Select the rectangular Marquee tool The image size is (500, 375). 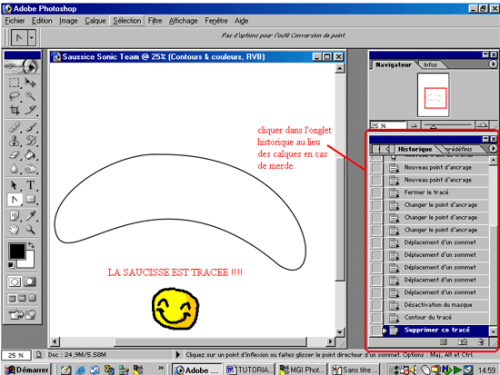14,82
